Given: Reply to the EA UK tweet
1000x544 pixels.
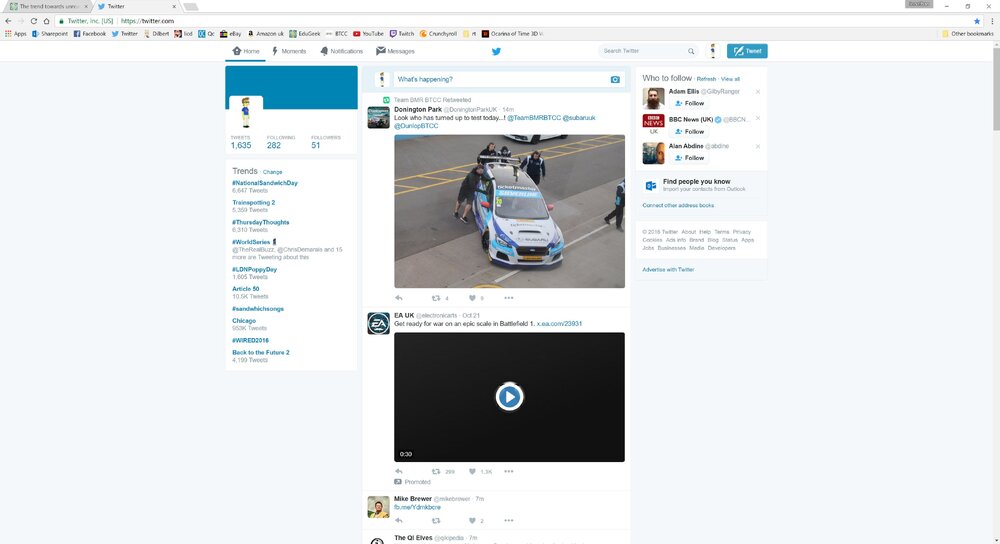Looking at the screenshot, I should 399,471.
